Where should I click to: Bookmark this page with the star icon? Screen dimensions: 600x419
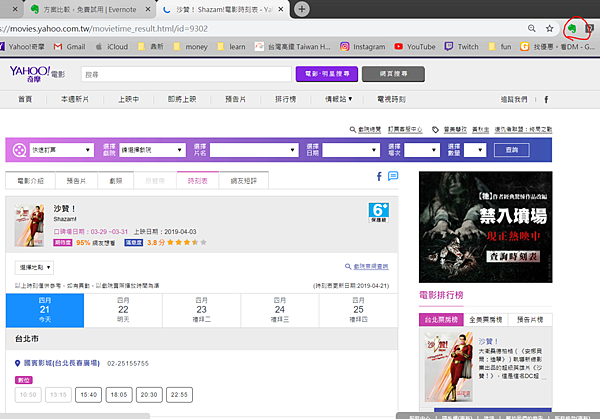550,28
